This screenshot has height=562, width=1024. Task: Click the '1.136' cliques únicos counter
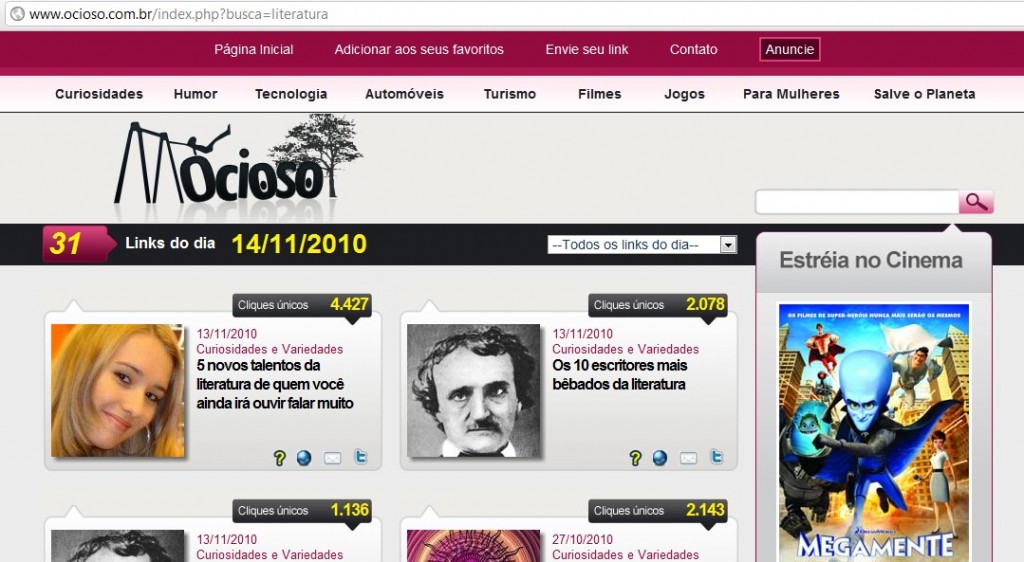tap(349, 510)
